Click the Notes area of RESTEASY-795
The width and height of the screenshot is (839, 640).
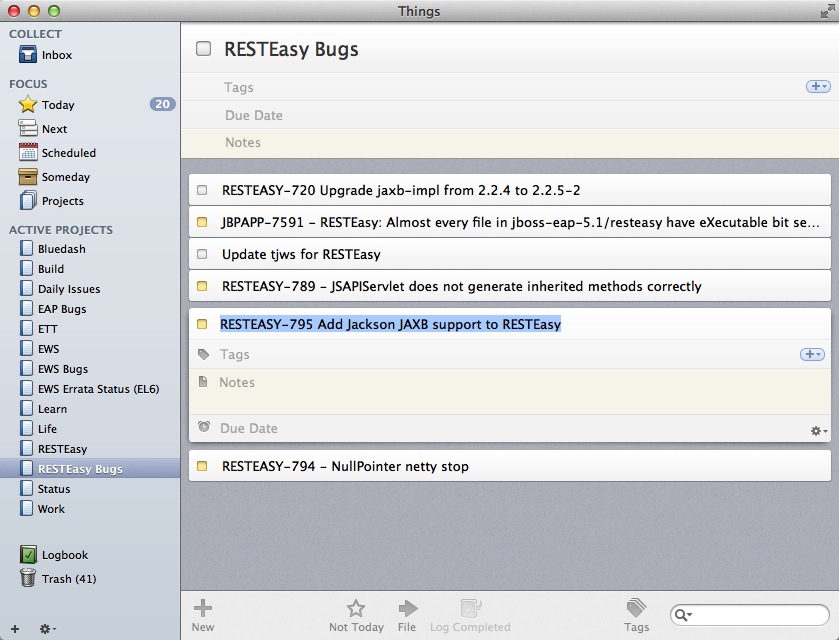click(x=500, y=390)
